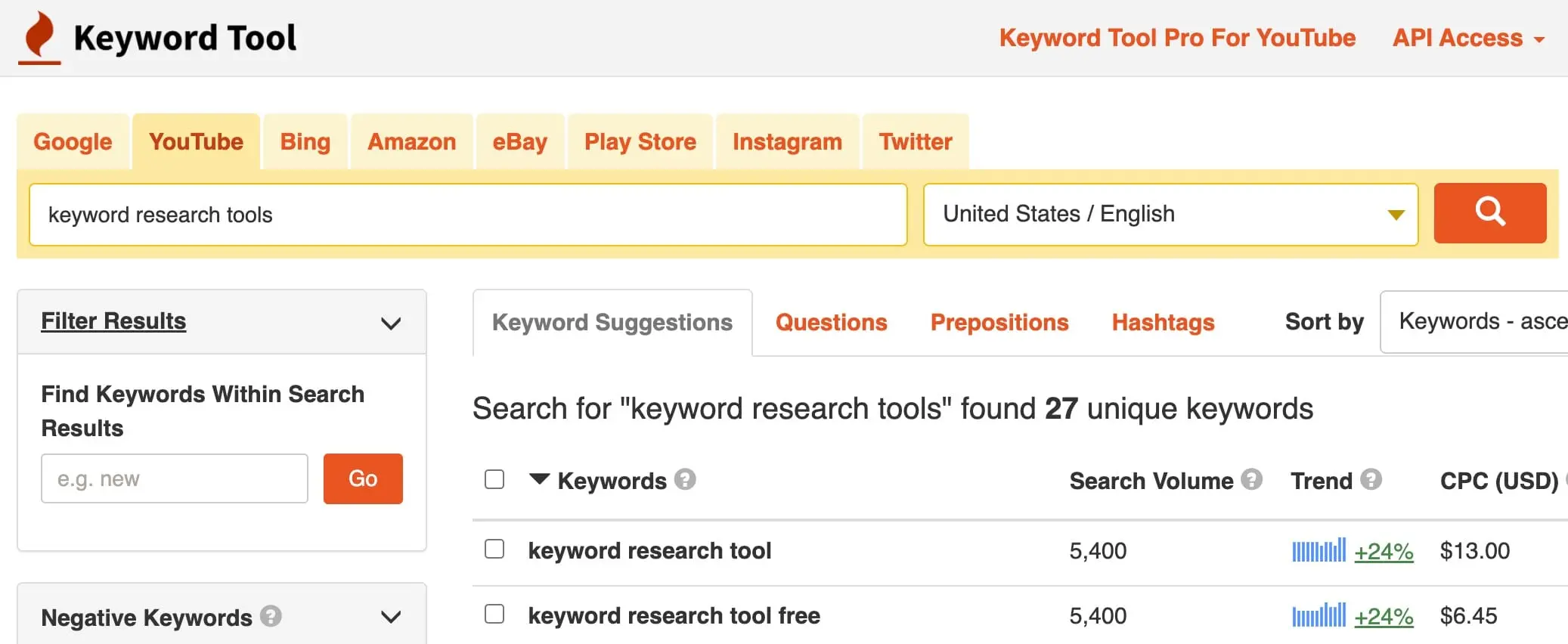The image size is (1568, 644).
Task: Click the help icon beside Trend header
Action: click(x=1371, y=479)
